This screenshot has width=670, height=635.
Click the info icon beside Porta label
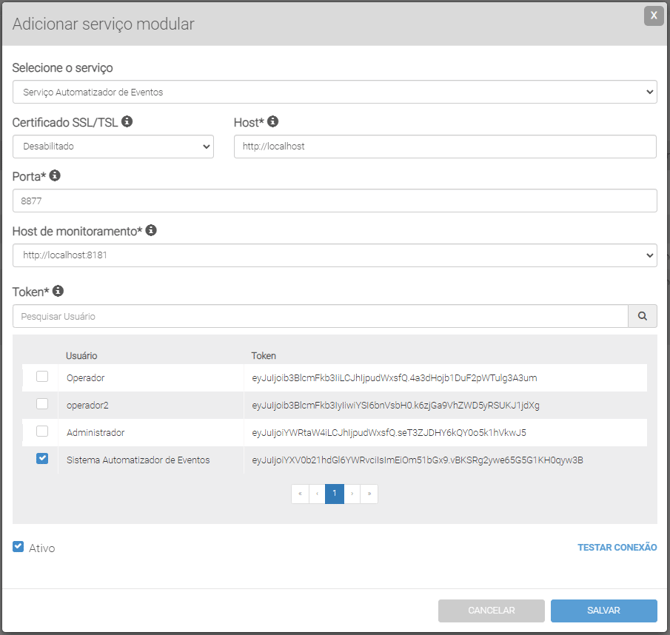coord(55,176)
